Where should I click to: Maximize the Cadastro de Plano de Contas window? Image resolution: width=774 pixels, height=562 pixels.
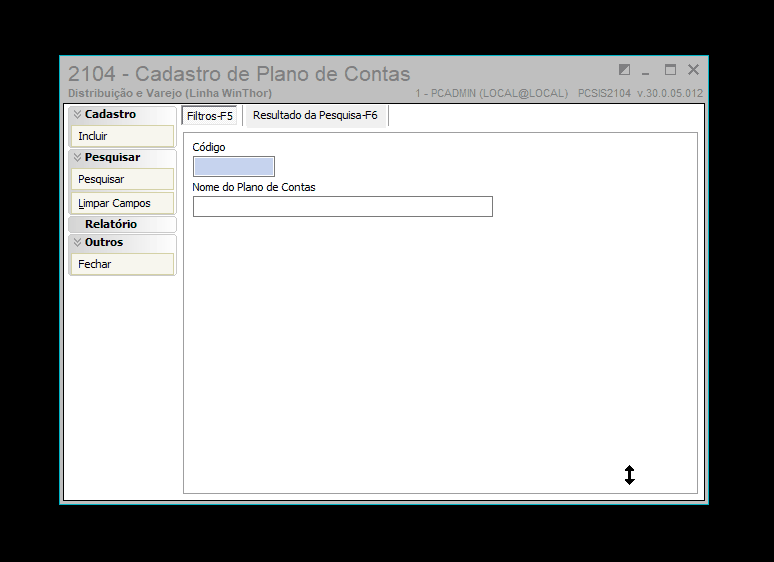(x=670, y=70)
